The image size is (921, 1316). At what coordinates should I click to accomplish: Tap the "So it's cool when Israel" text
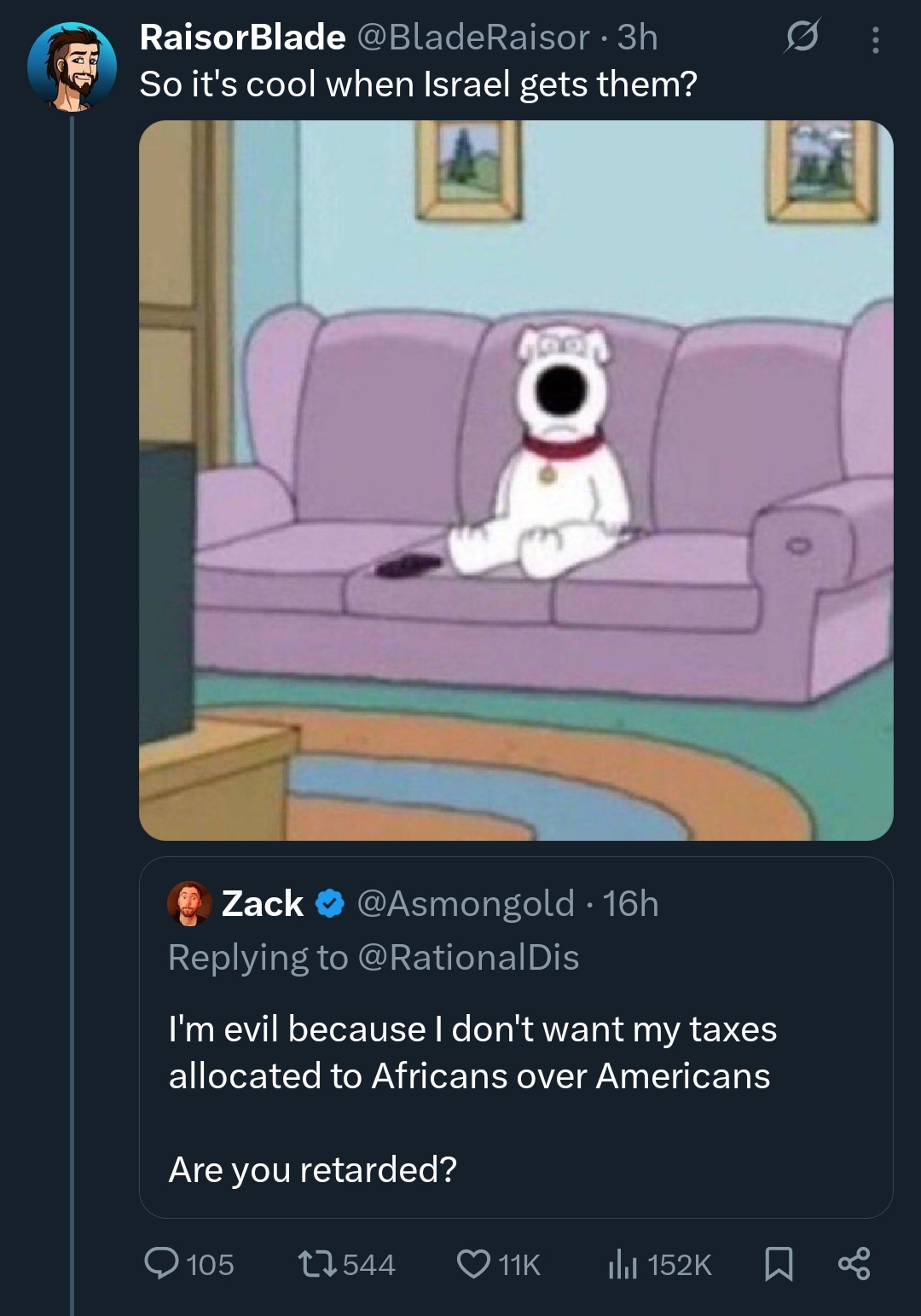click(x=418, y=84)
